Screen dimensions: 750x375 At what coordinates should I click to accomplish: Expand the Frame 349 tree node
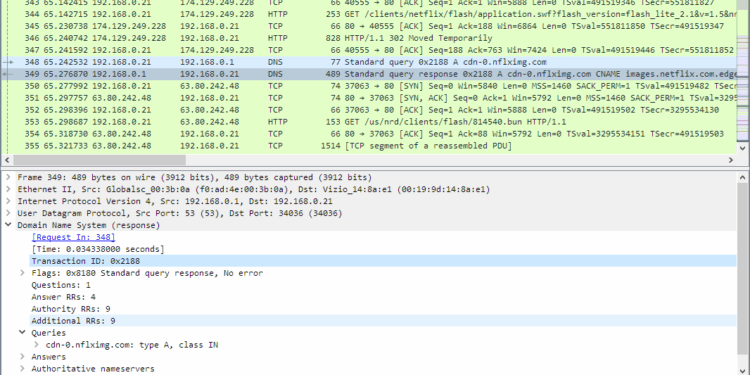(8, 177)
